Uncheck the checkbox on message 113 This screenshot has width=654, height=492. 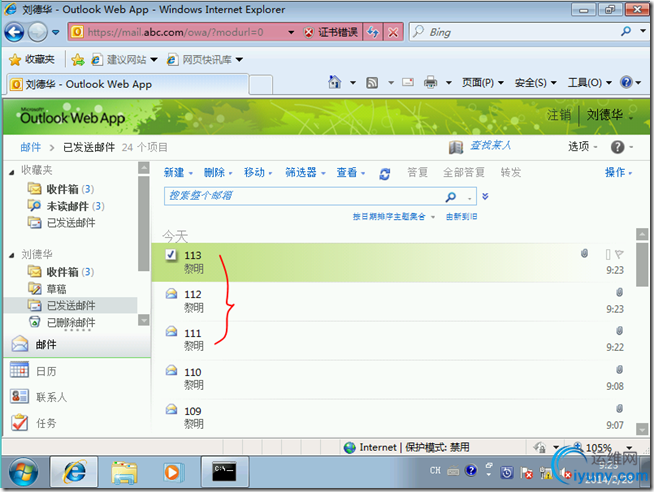click(171, 254)
